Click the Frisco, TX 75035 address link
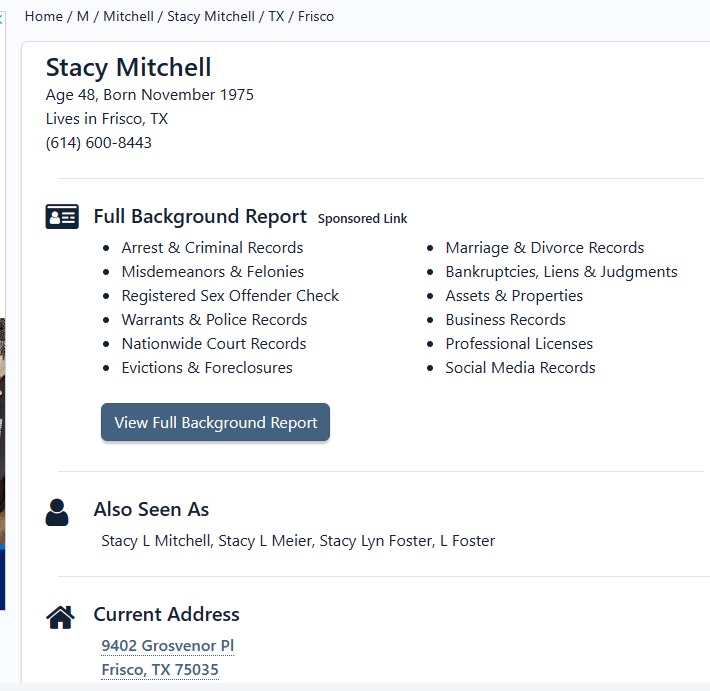 tap(160, 669)
